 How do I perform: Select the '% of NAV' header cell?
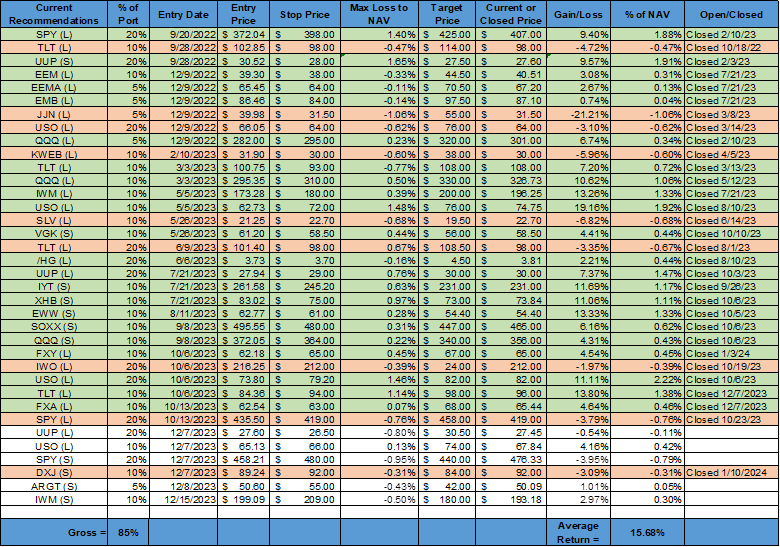[647, 14]
